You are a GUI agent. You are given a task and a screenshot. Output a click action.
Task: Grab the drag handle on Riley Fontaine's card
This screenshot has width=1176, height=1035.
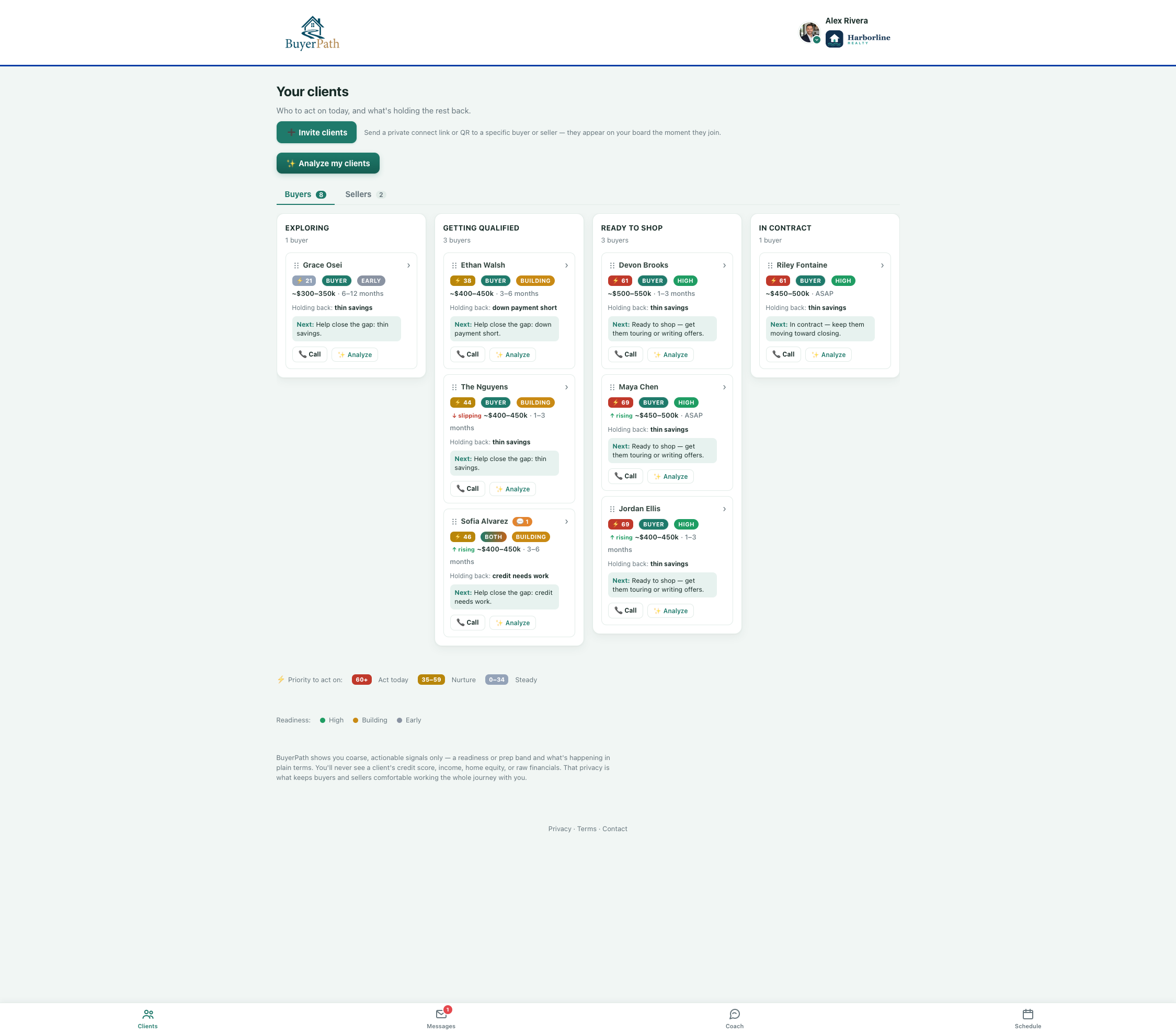pyautogui.click(x=770, y=266)
